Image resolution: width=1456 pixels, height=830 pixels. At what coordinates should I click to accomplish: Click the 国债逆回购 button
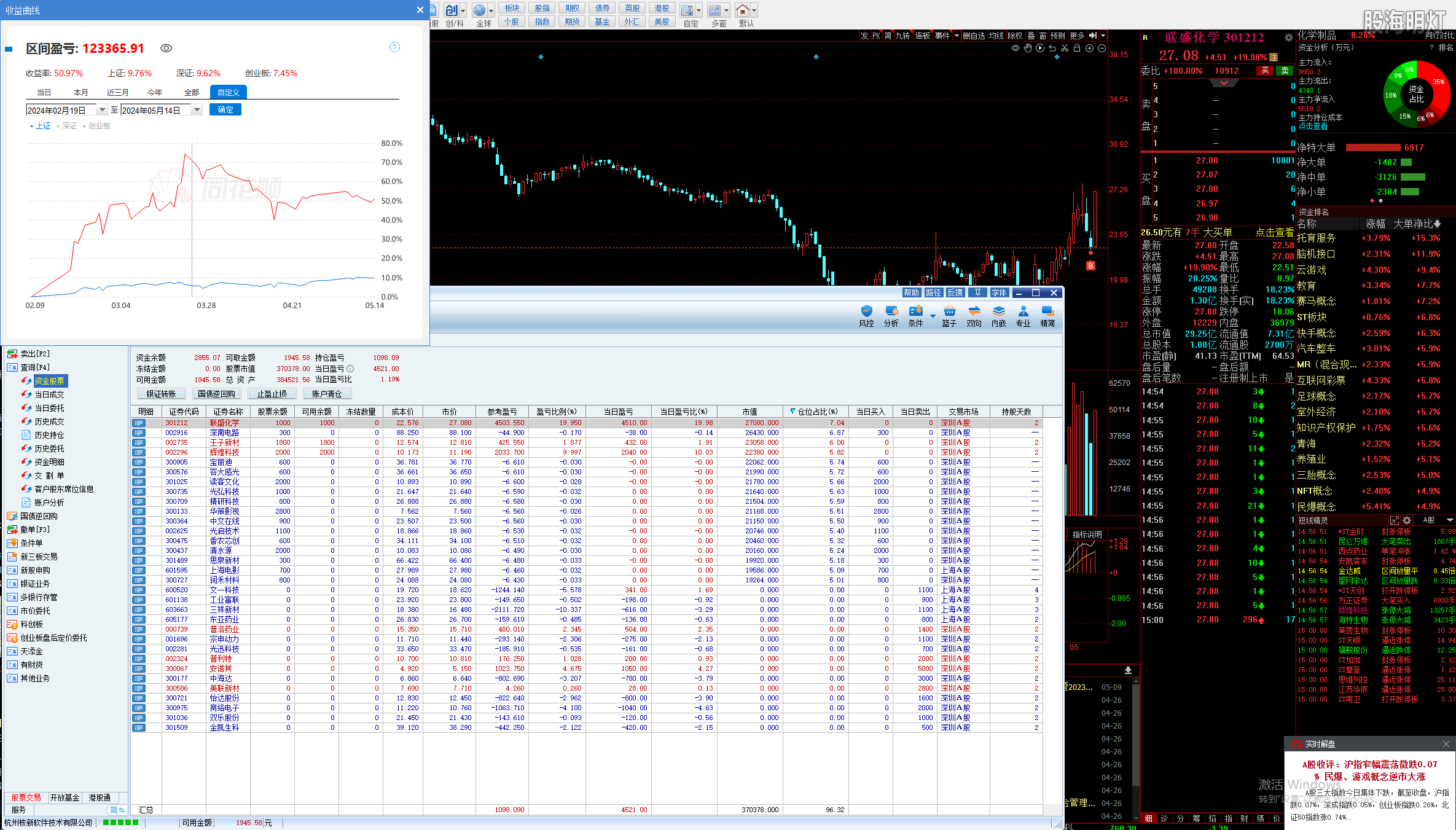[216, 394]
